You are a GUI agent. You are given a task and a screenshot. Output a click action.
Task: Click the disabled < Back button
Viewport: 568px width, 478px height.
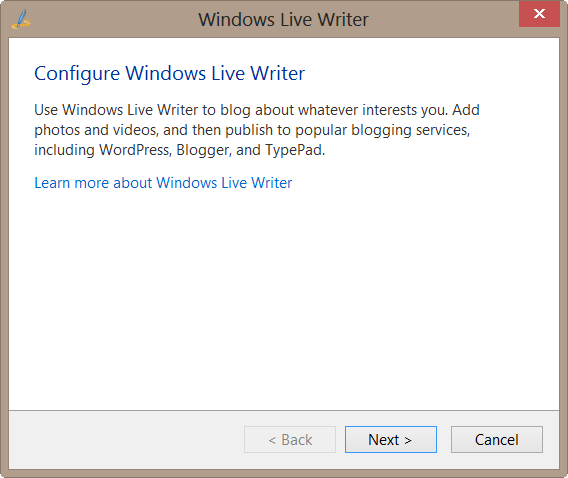coord(290,439)
